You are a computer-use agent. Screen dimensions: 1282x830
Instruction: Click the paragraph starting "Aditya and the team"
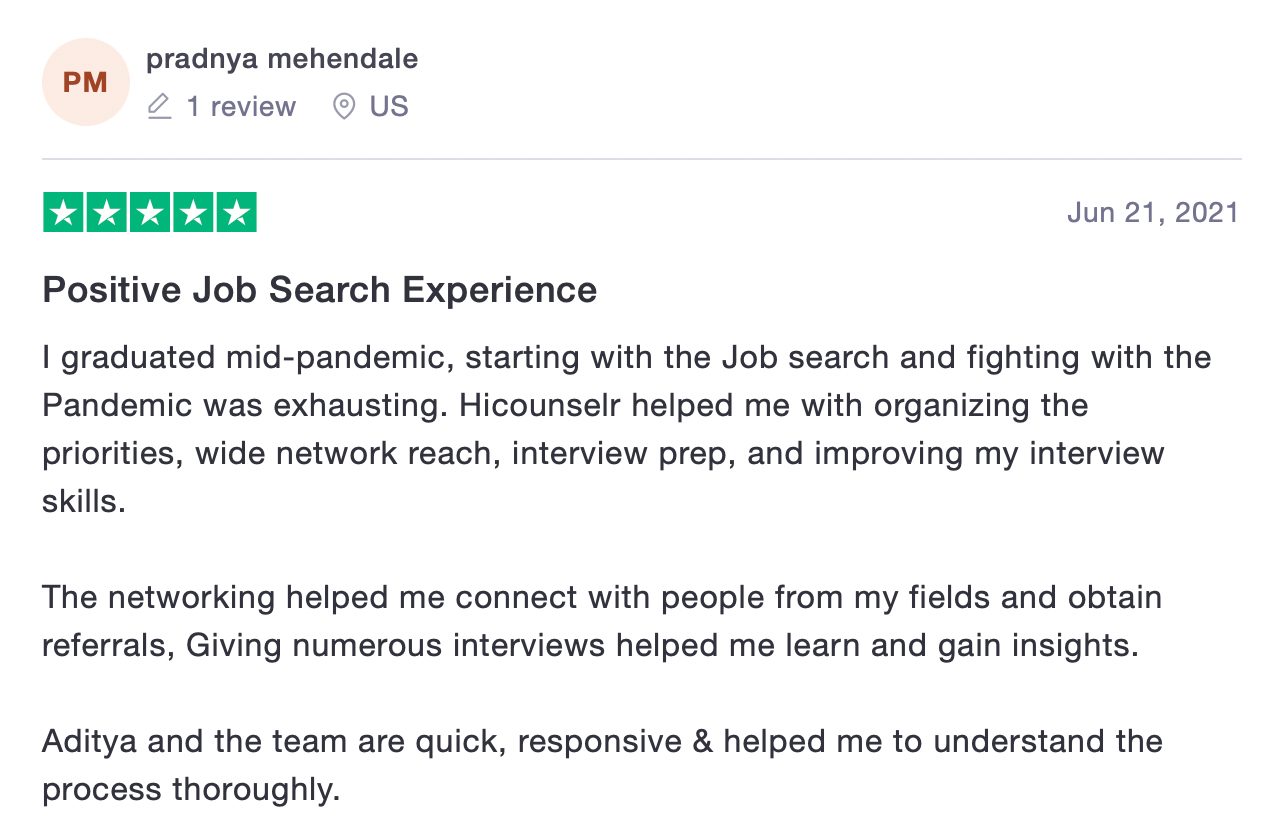tap(601, 765)
